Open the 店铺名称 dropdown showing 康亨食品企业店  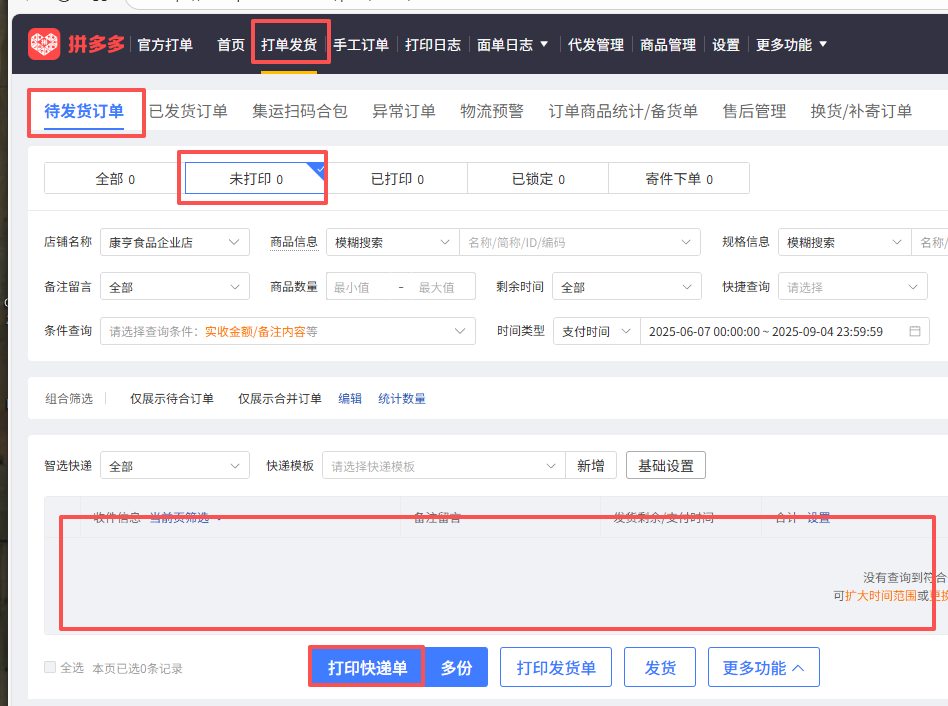coord(175,242)
